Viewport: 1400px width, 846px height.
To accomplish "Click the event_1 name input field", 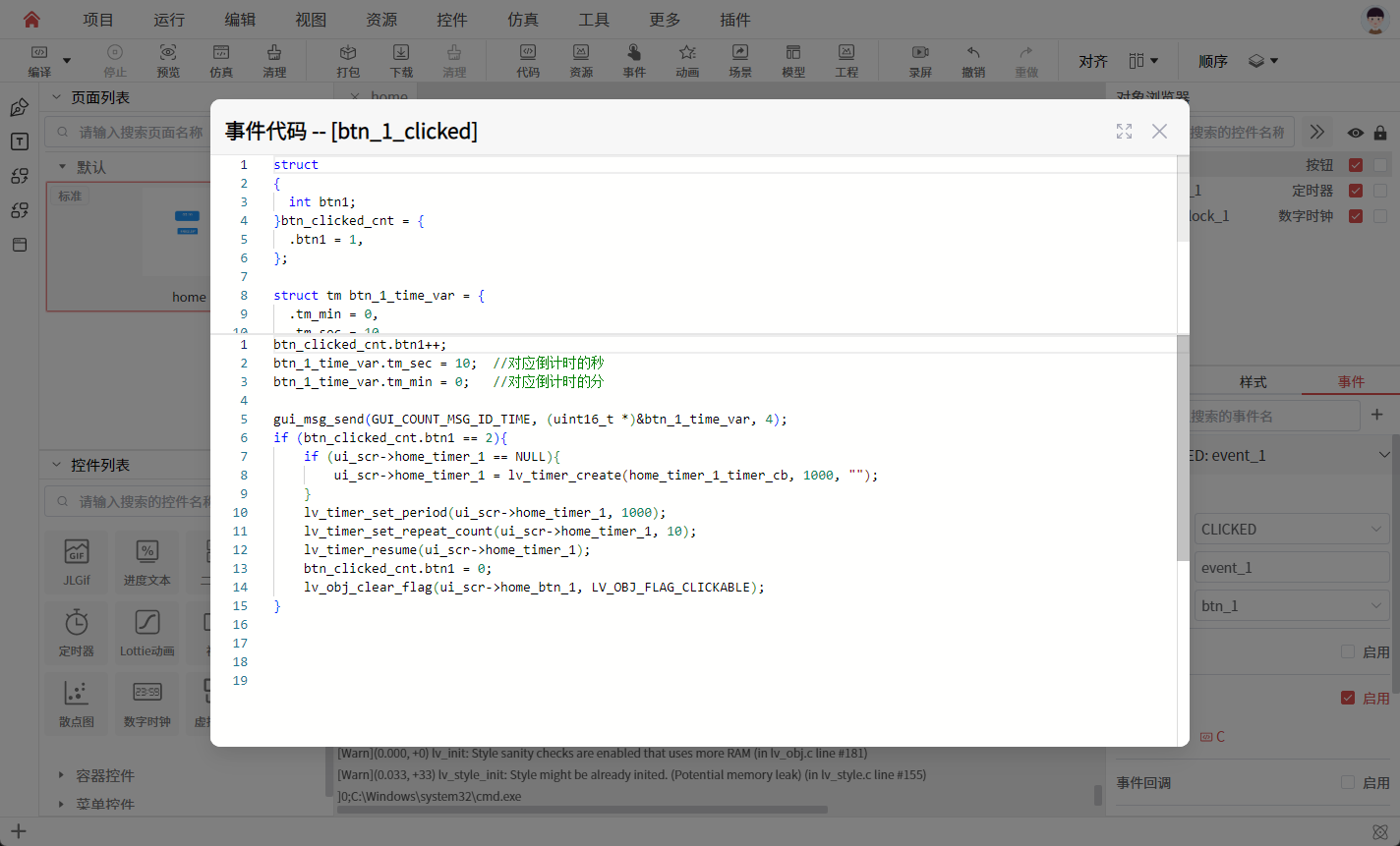I will click(1292, 567).
